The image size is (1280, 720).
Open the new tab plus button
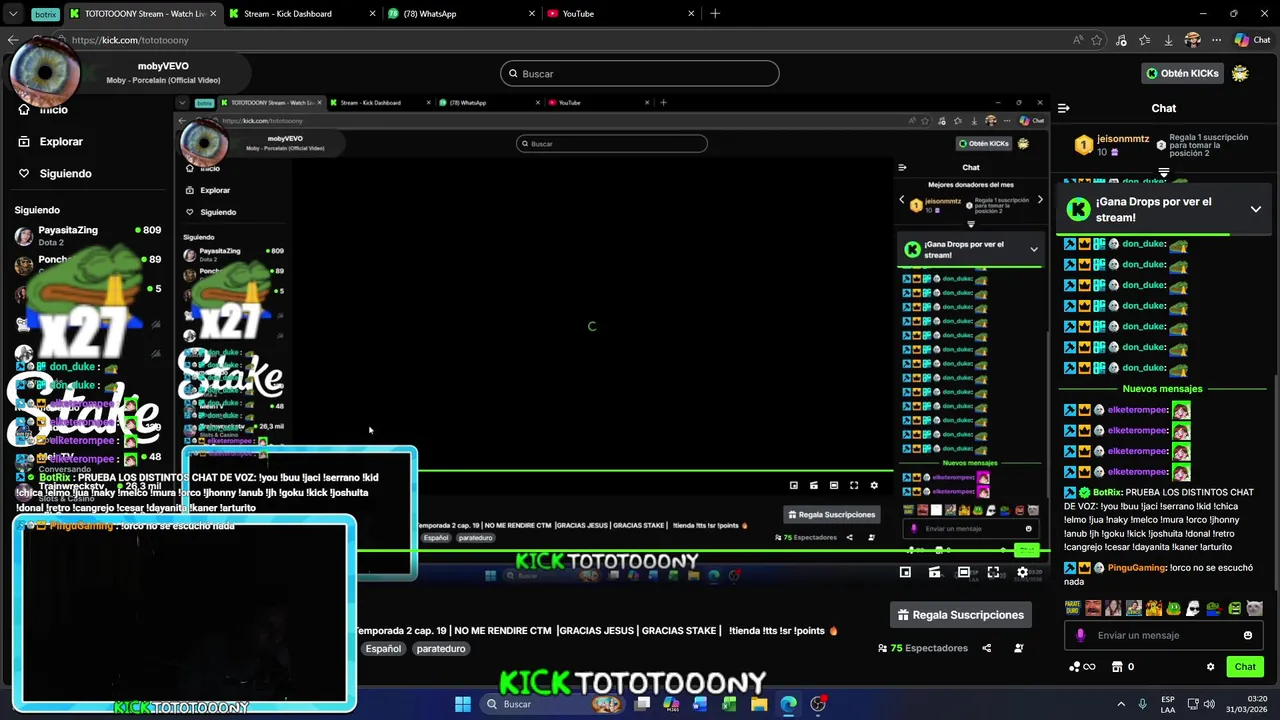[715, 14]
